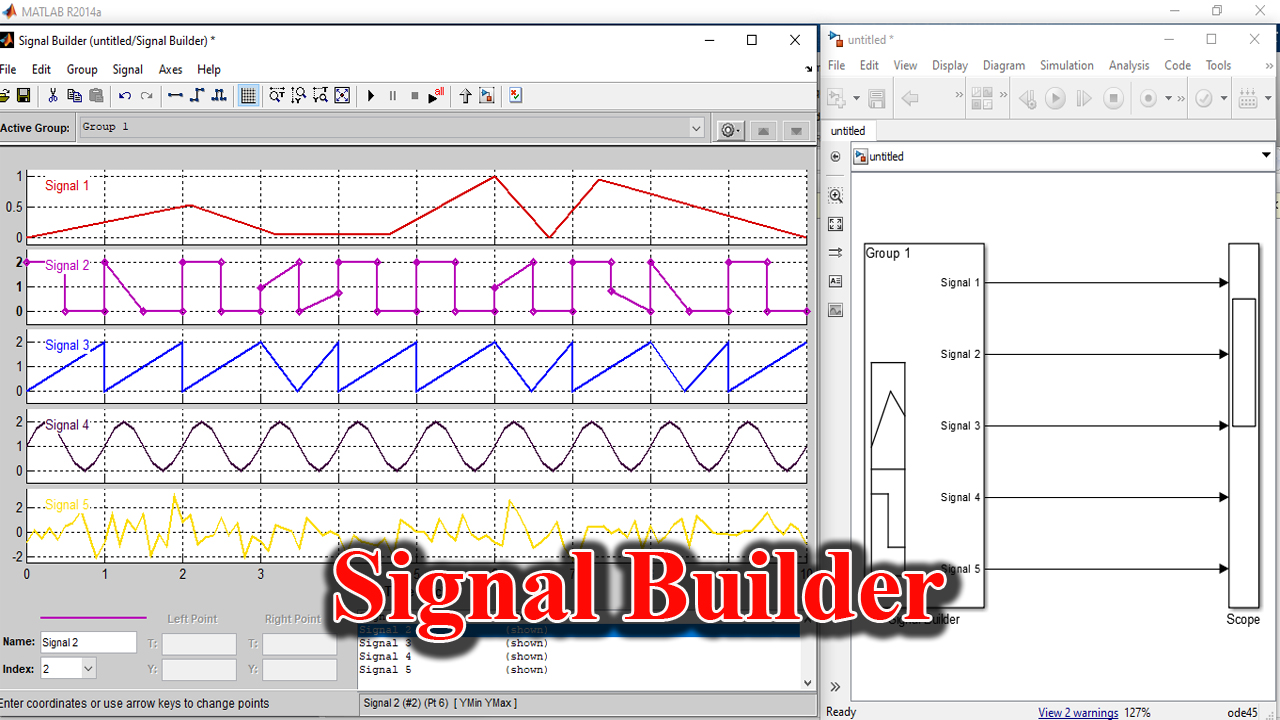Start simulation from the Signal Builder play icon

click(x=371, y=95)
